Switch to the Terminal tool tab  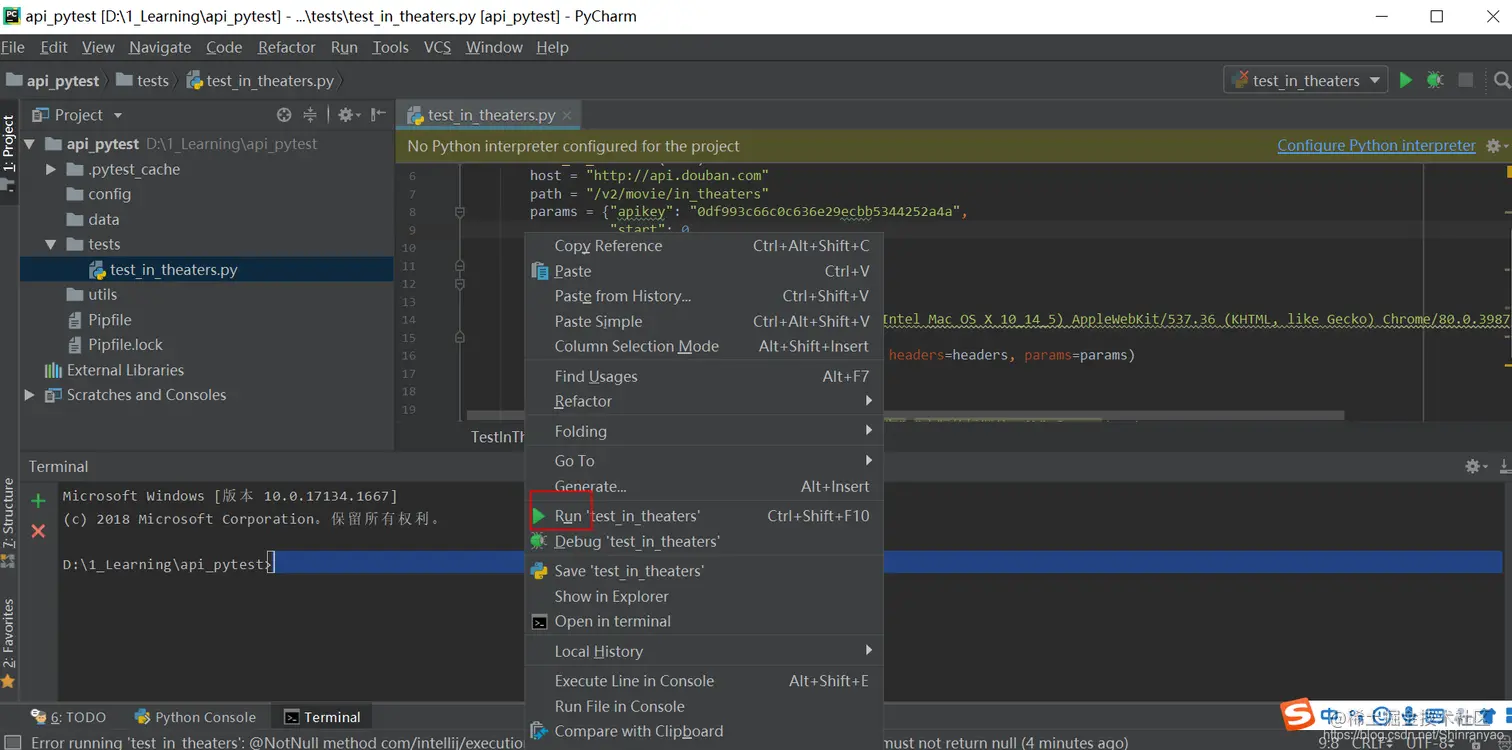(322, 717)
